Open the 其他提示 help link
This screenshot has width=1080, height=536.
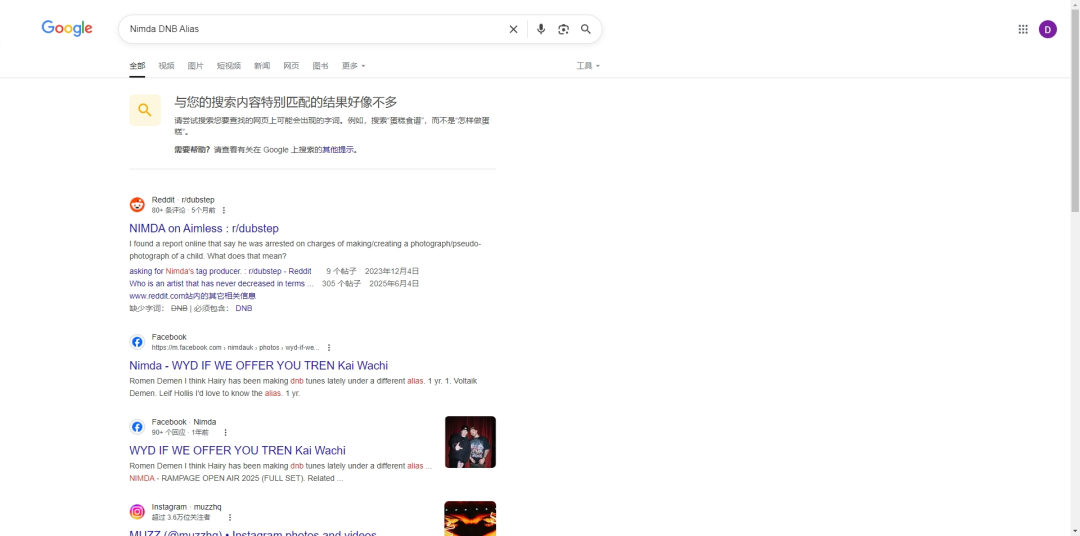(x=339, y=149)
